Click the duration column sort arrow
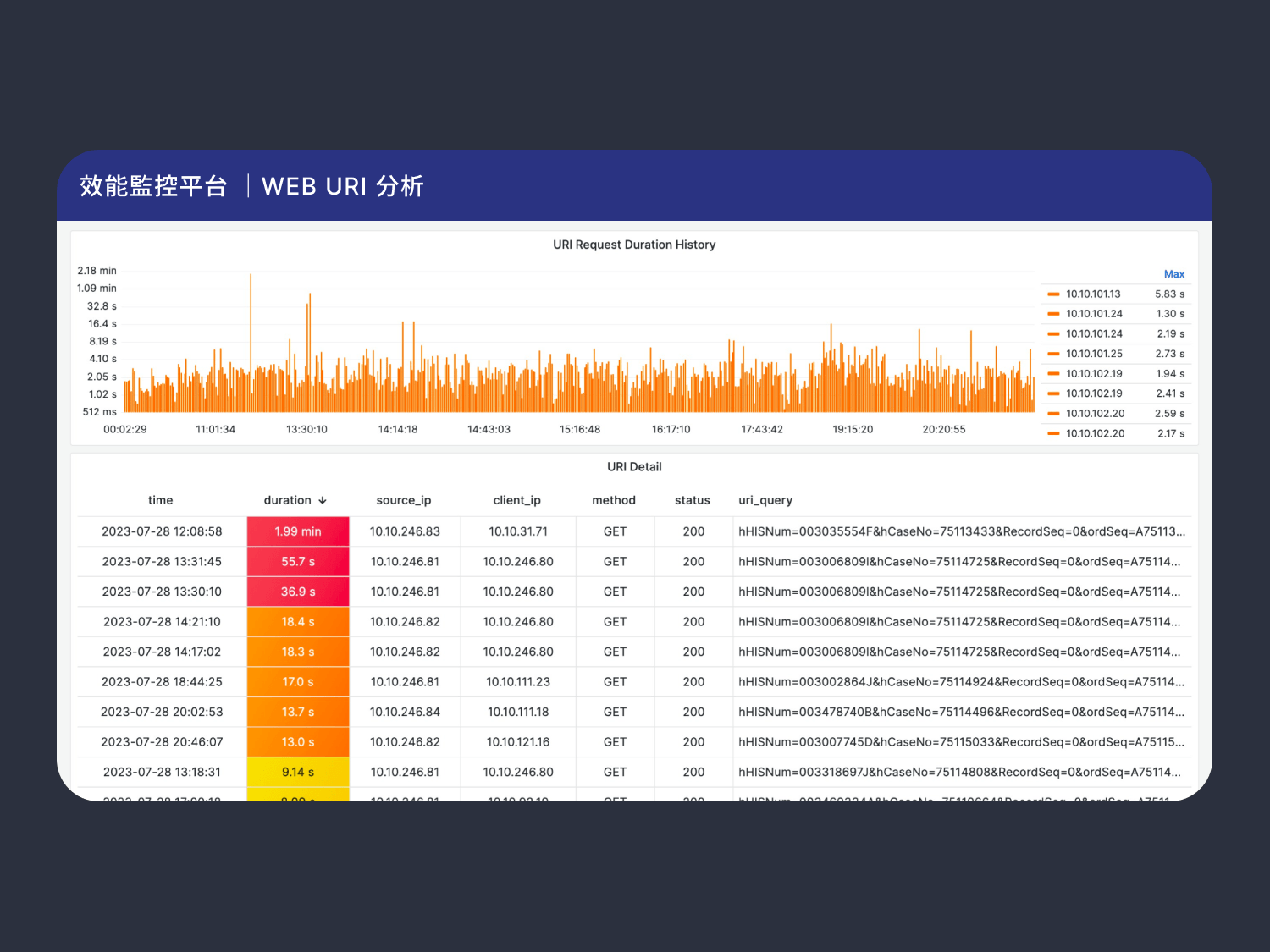This screenshot has height=952, width=1270. point(323,501)
